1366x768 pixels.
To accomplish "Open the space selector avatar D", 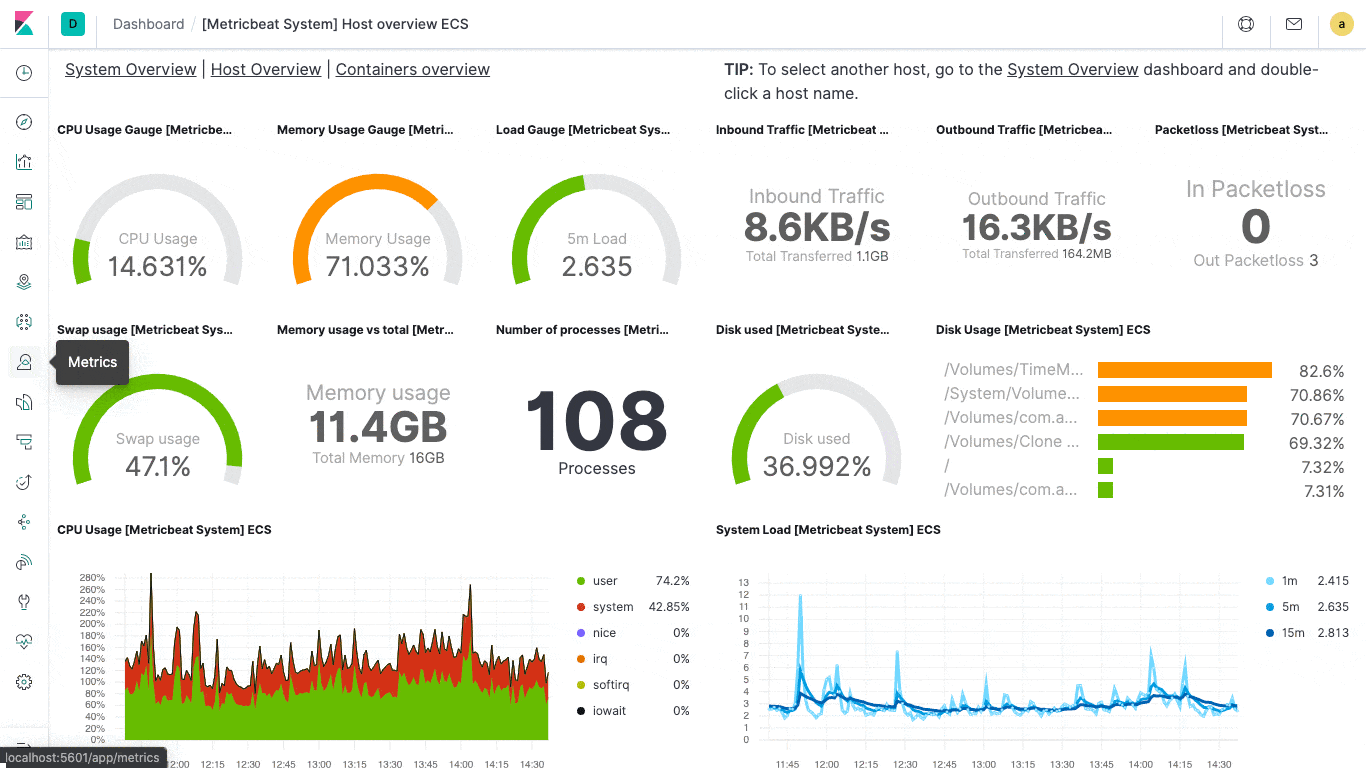I will click(73, 24).
